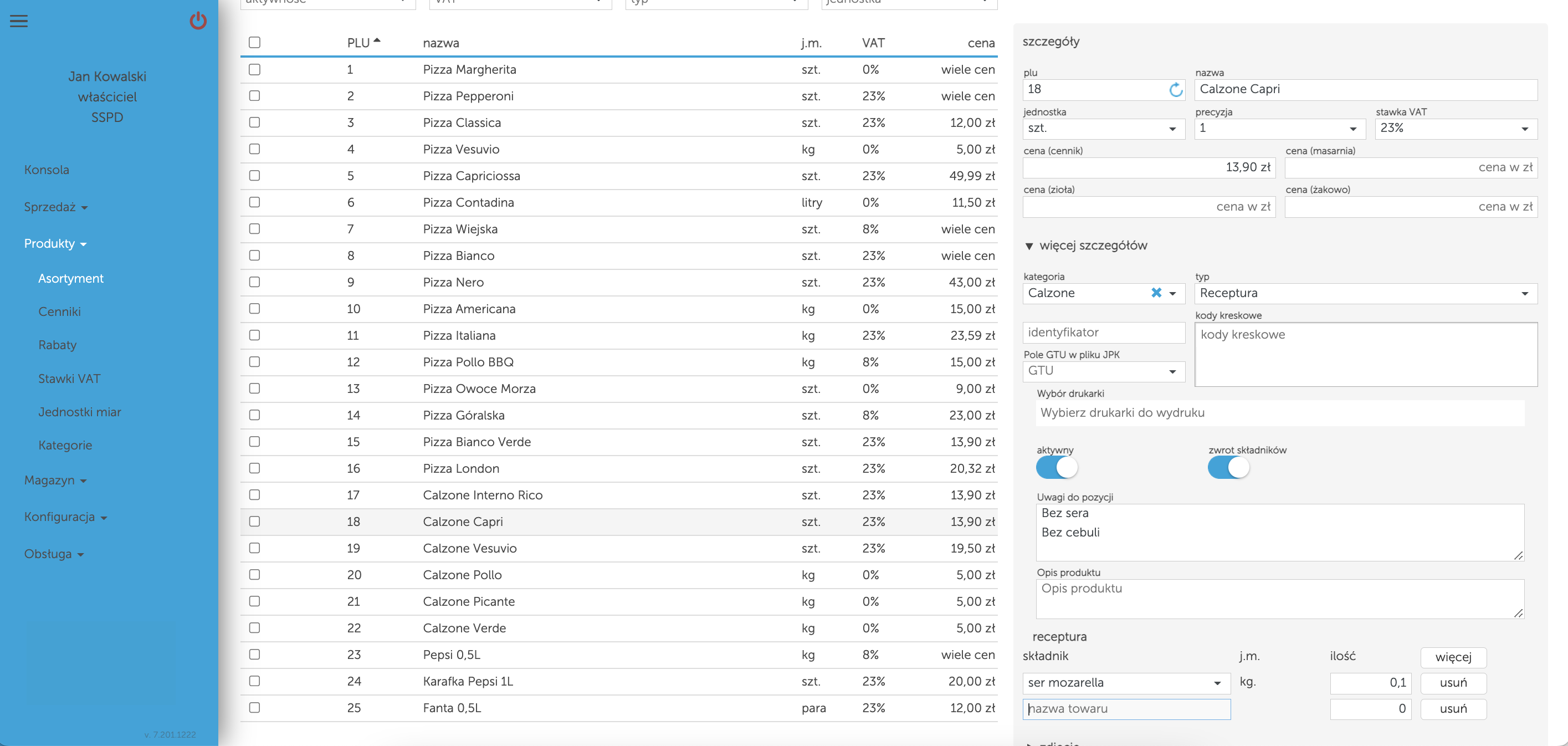
Task: Toggle the zwrot składników switch
Action: [1228, 468]
